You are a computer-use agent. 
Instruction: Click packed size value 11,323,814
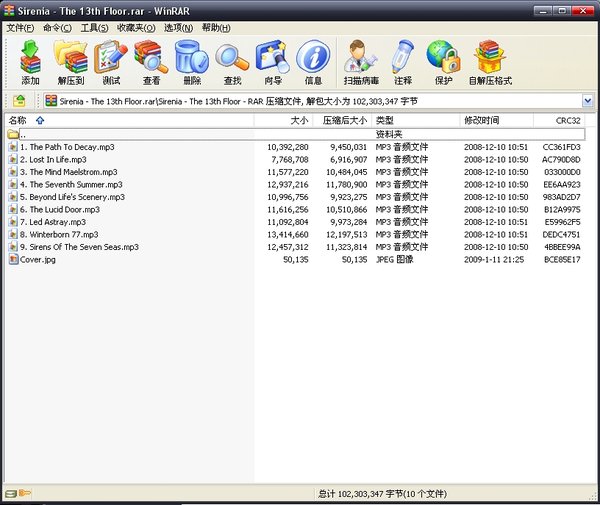[346, 247]
